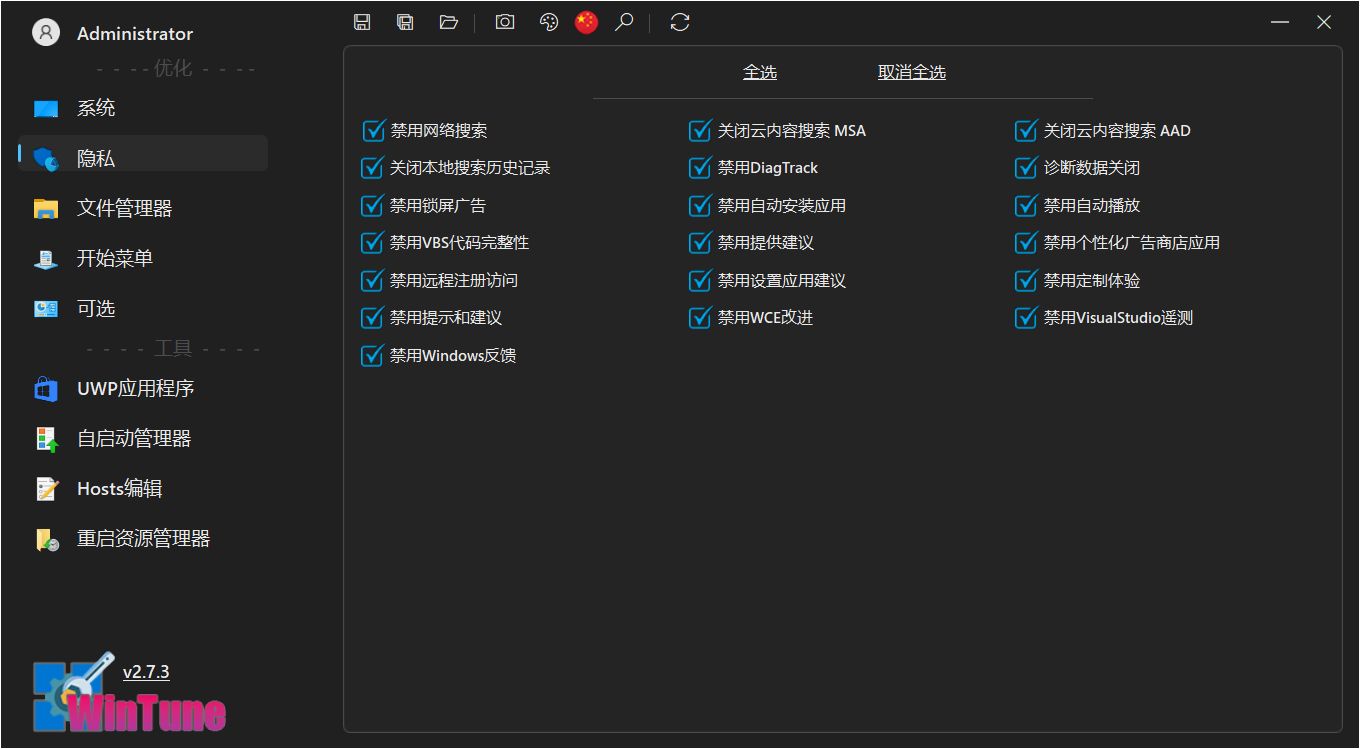Click the Save As icon
The height and width of the screenshot is (749, 1360).
coord(405,22)
